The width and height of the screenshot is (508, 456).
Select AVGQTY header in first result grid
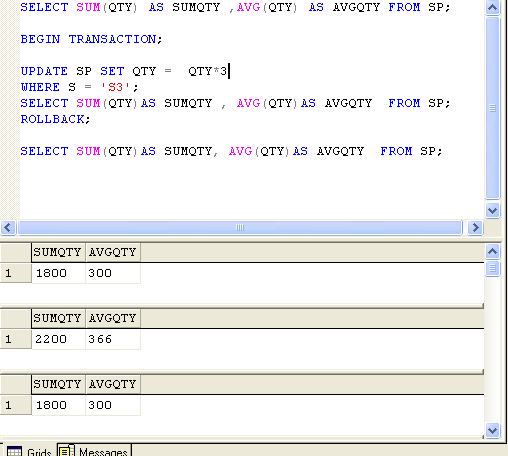pyautogui.click(x=113, y=252)
